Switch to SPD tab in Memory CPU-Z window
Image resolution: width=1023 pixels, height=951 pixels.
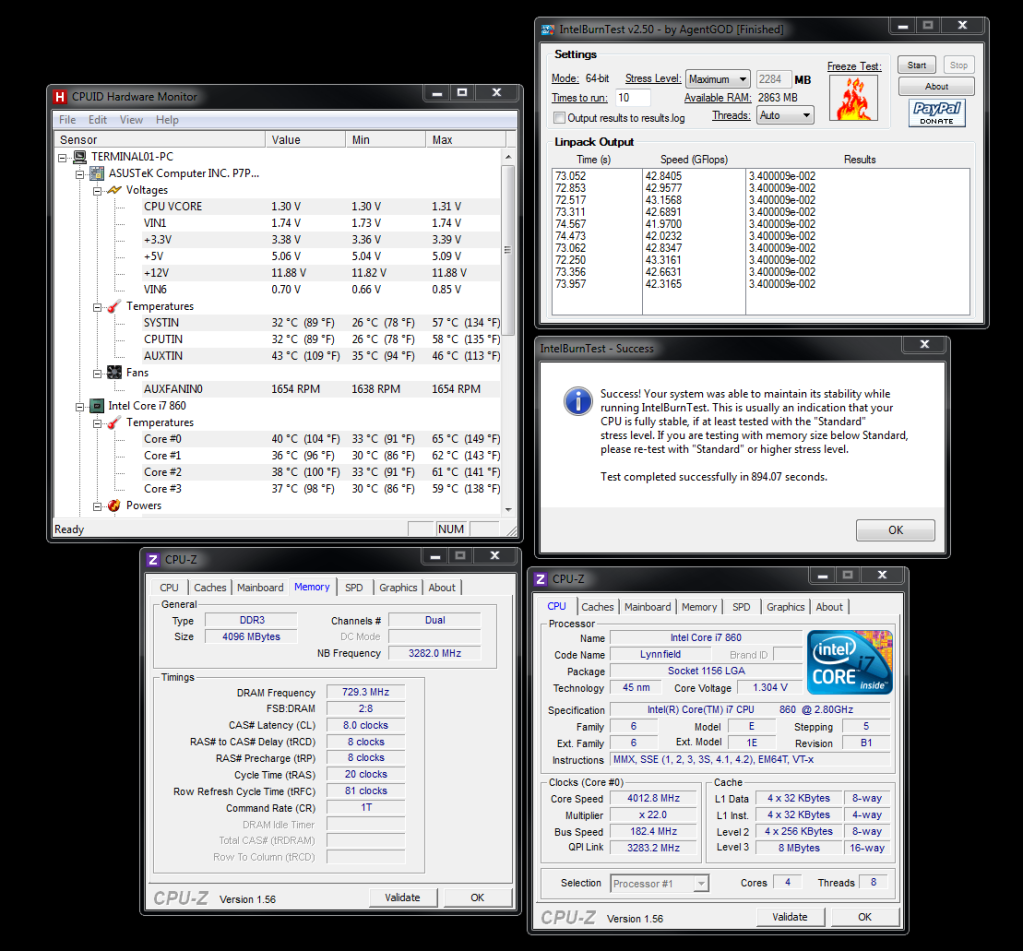[354, 588]
